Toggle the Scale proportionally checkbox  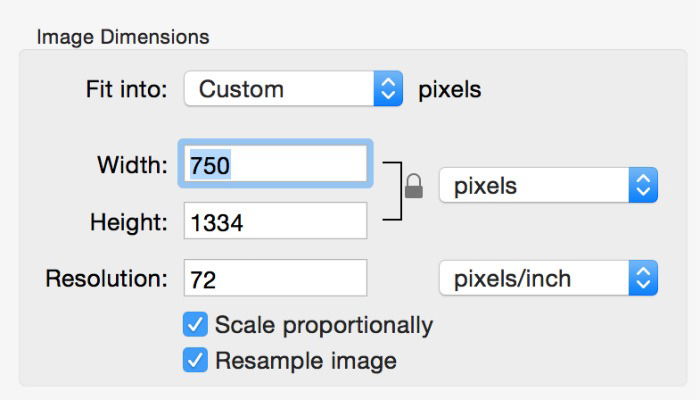195,325
